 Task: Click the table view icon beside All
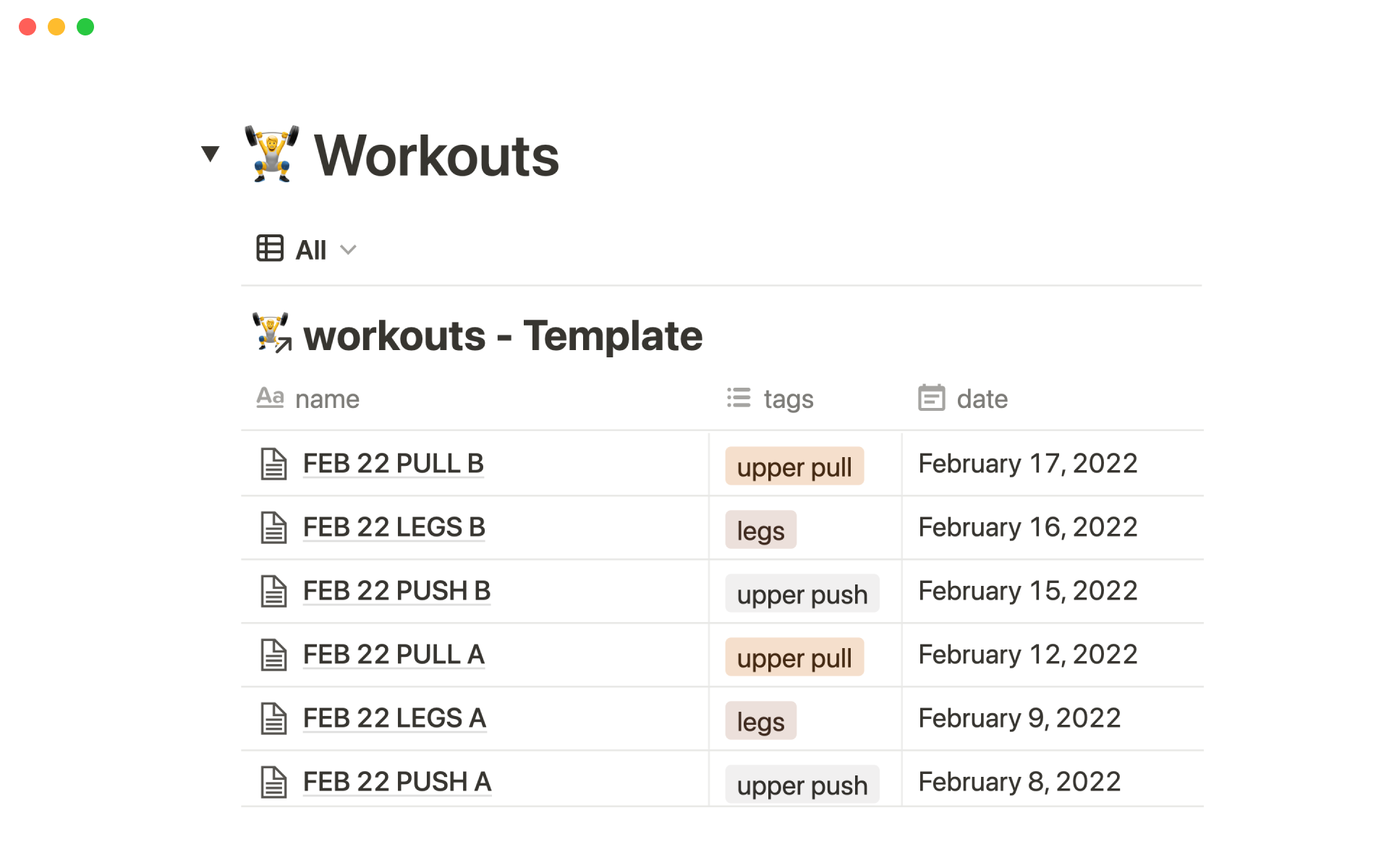point(270,249)
